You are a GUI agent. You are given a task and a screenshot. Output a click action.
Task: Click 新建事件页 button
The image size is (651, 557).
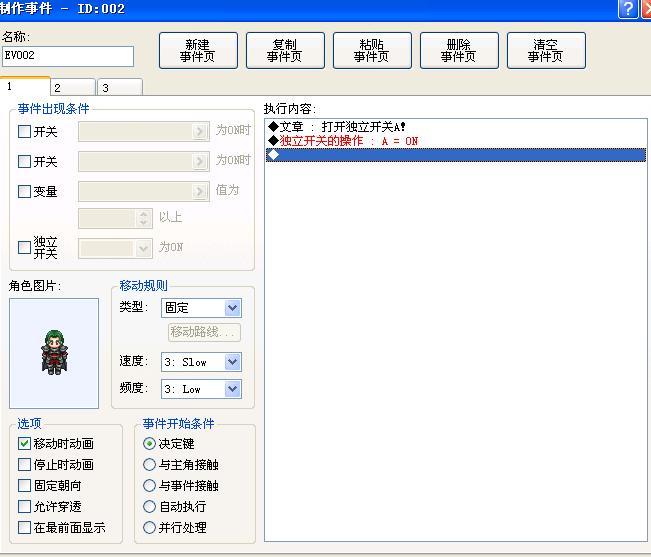click(x=198, y=50)
